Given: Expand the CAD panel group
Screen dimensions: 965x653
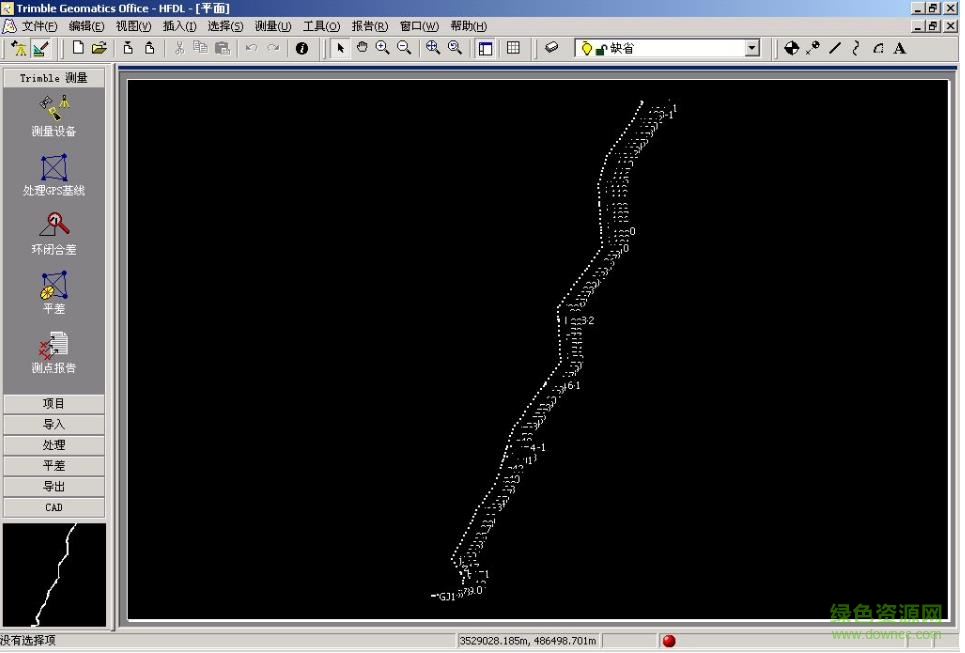Looking at the screenshot, I should pos(54,507).
